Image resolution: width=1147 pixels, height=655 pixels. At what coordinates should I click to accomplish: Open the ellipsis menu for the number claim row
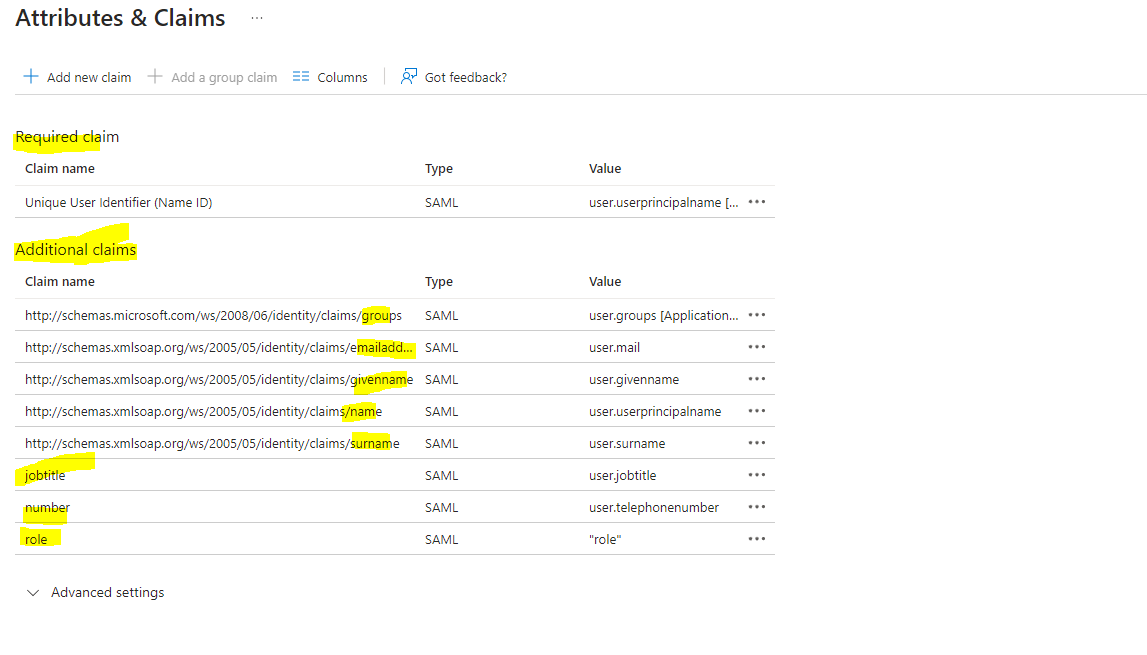coord(757,506)
